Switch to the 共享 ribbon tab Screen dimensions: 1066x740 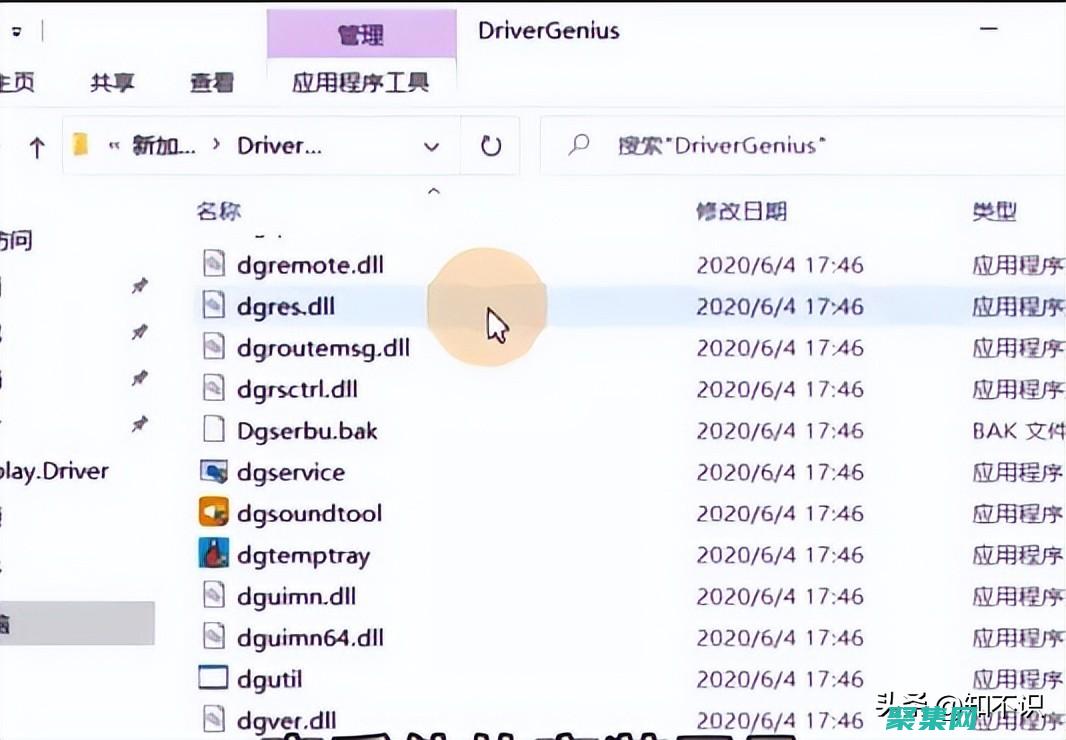click(x=113, y=82)
